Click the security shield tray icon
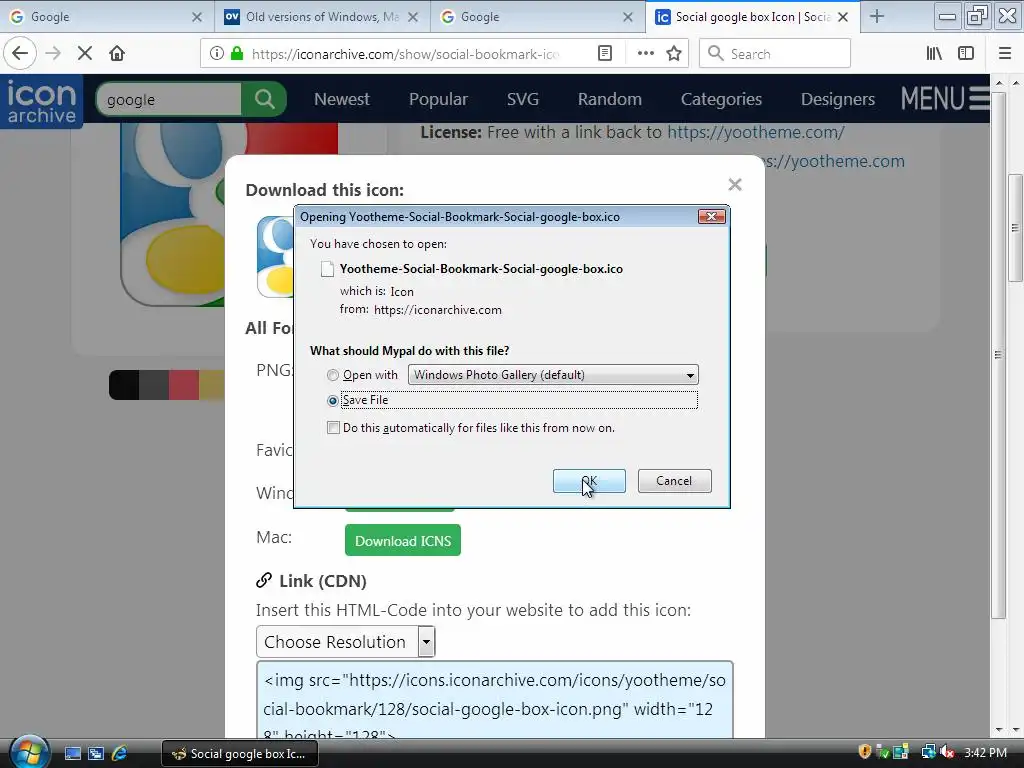This screenshot has height=768, width=1024. click(865, 752)
